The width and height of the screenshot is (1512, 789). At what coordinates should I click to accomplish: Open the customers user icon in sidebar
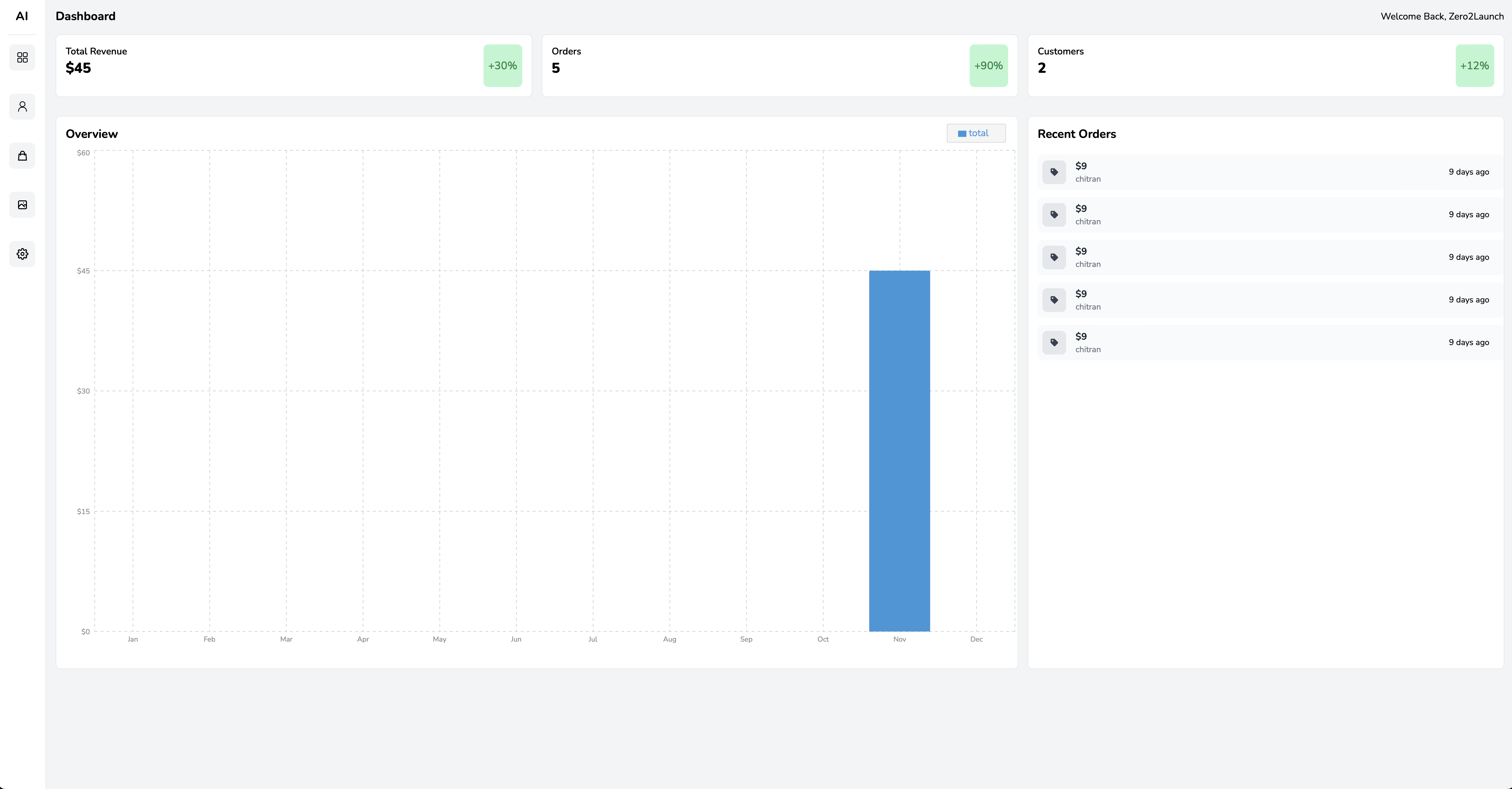pyautogui.click(x=22, y=107)
